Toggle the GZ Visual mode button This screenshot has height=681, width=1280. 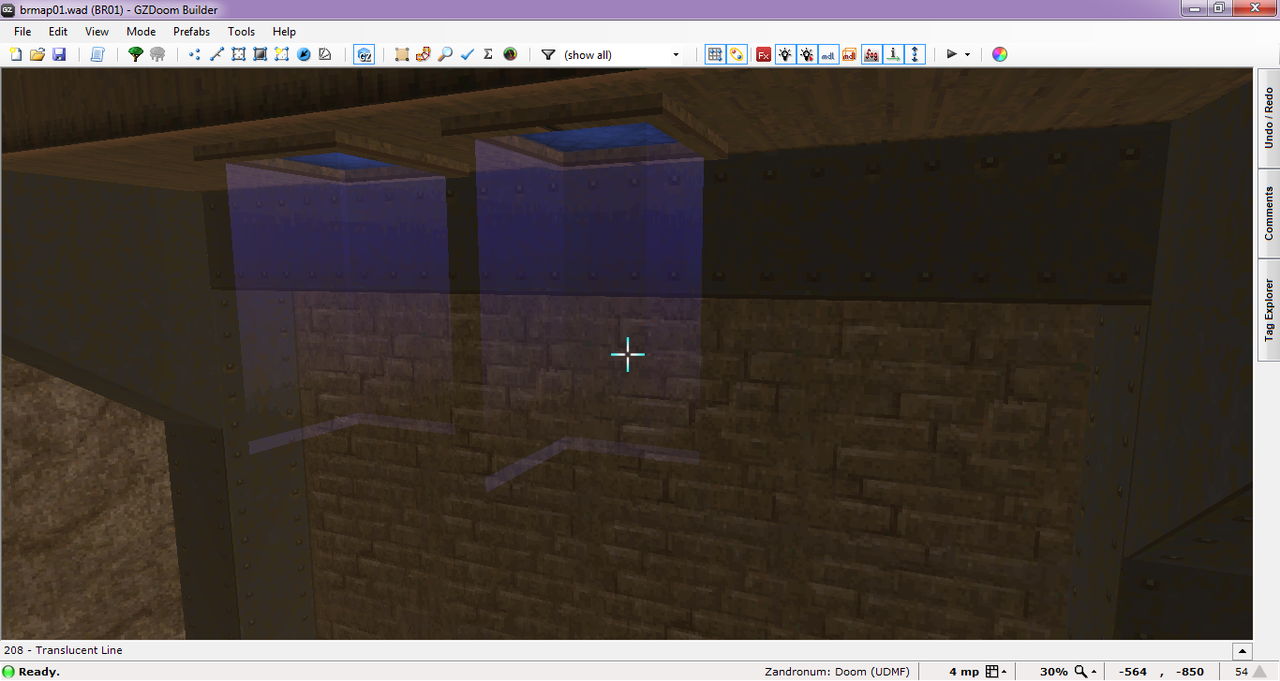point(364,54)
